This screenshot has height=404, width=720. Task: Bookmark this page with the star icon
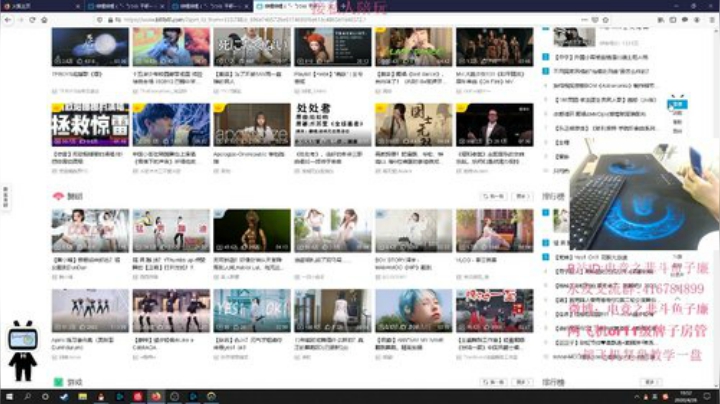pyautogui.click(x=606, y=20)
